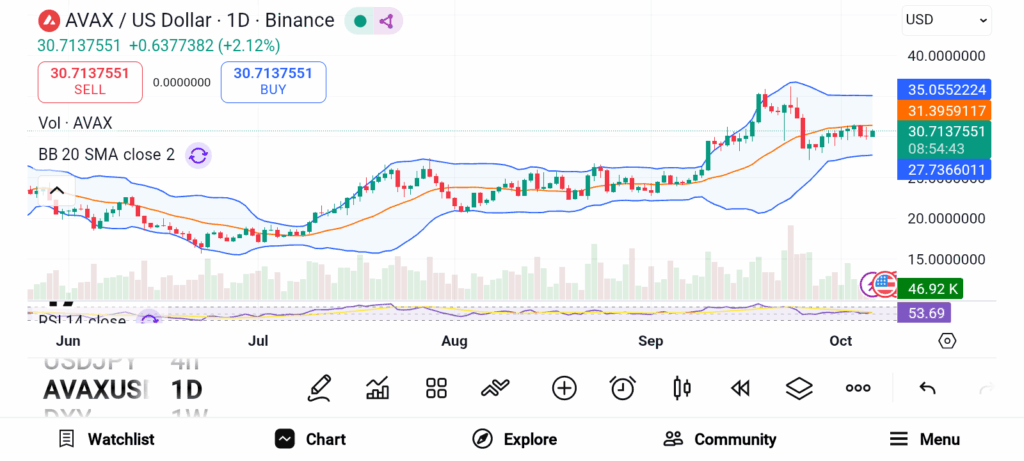The height and width of the screenshot is (461, 1024).
Task: Undo the last action with the arrow
Action: click(x=927, y=387)
